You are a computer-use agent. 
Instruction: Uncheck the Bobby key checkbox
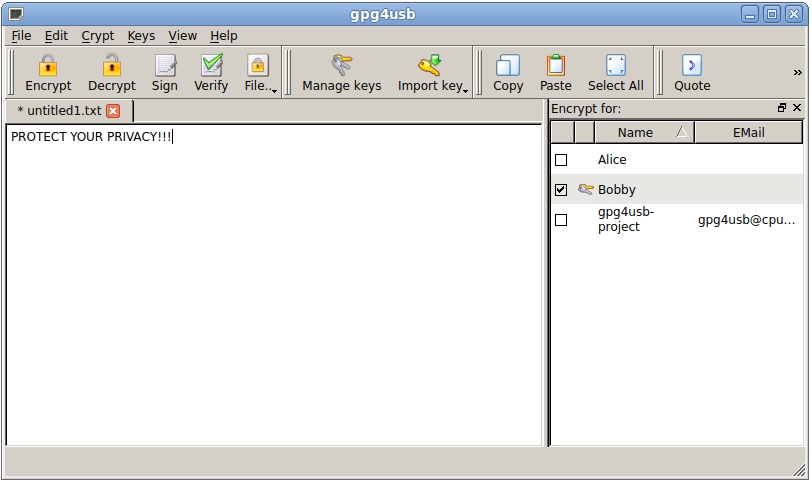[x=561, y=190]
